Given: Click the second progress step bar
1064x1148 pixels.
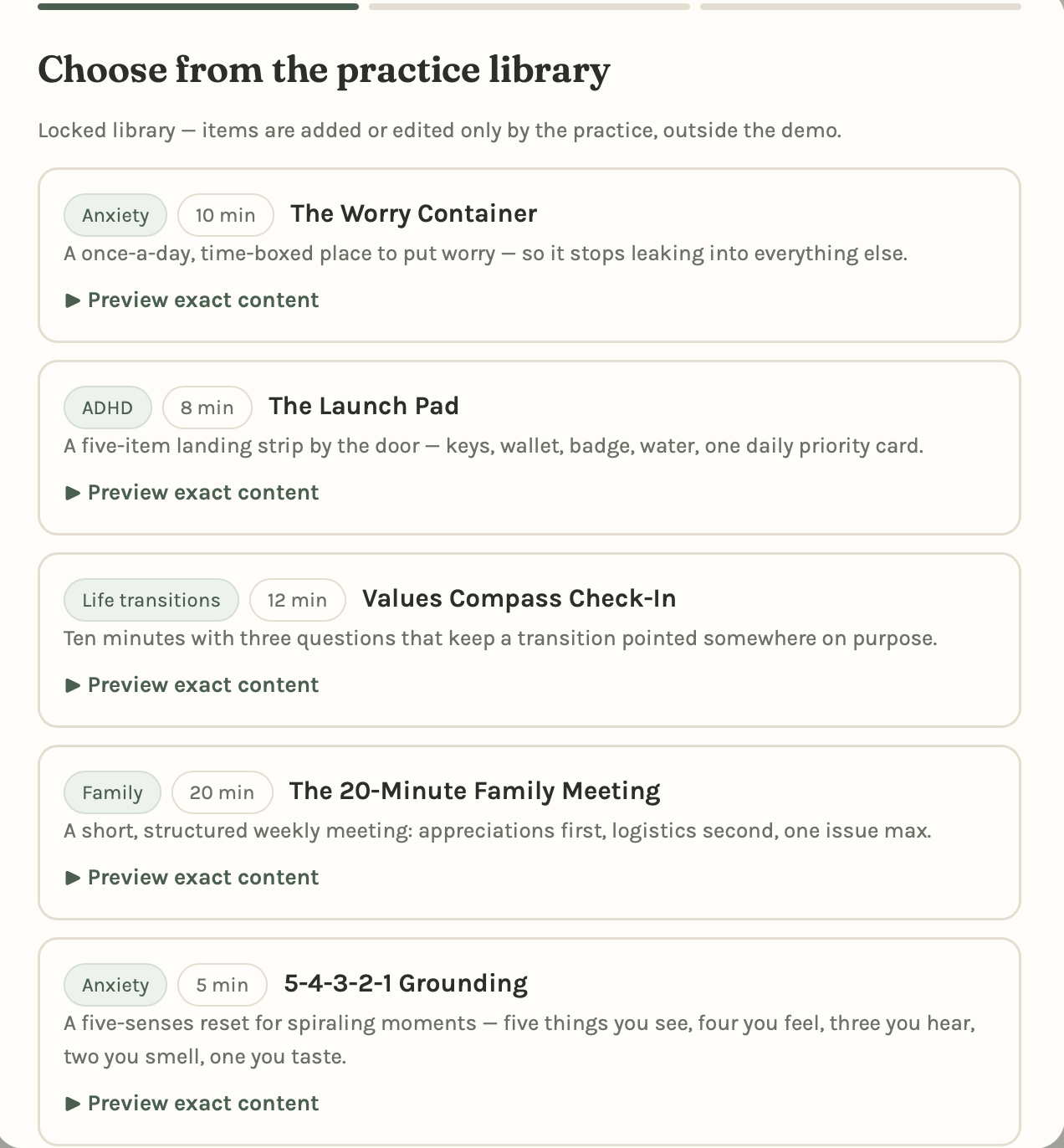Looking at the screenshot, I should point(529,7).
